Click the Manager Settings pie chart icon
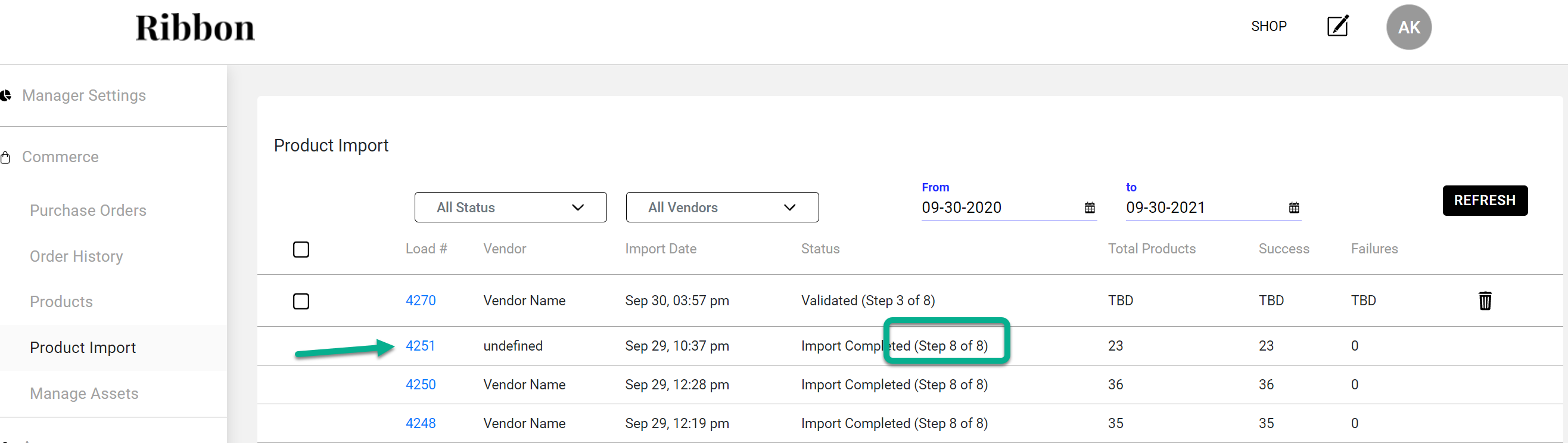1568x443 pixels. coord(6,95)
